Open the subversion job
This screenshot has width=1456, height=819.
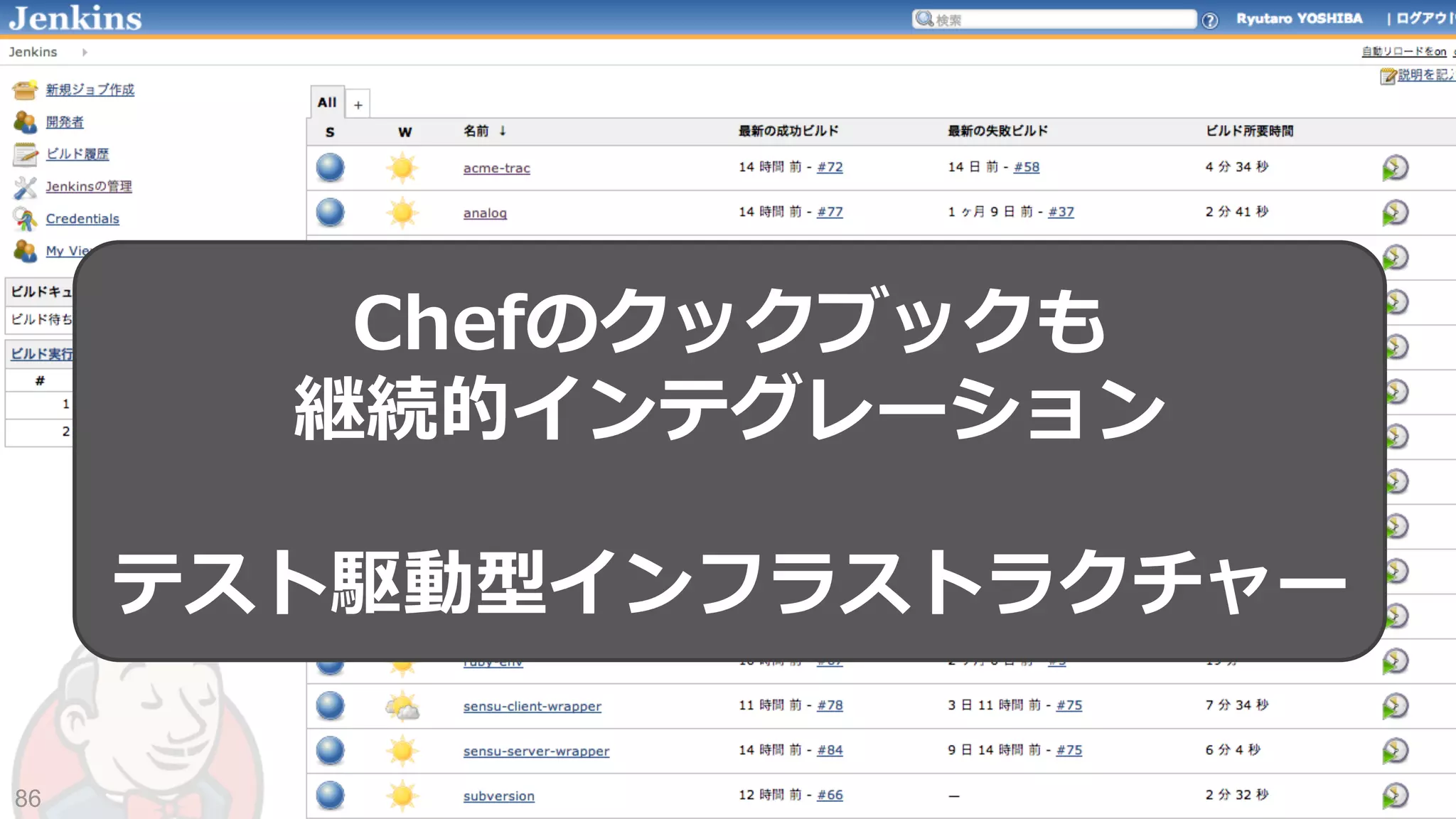tap(499, 796)
